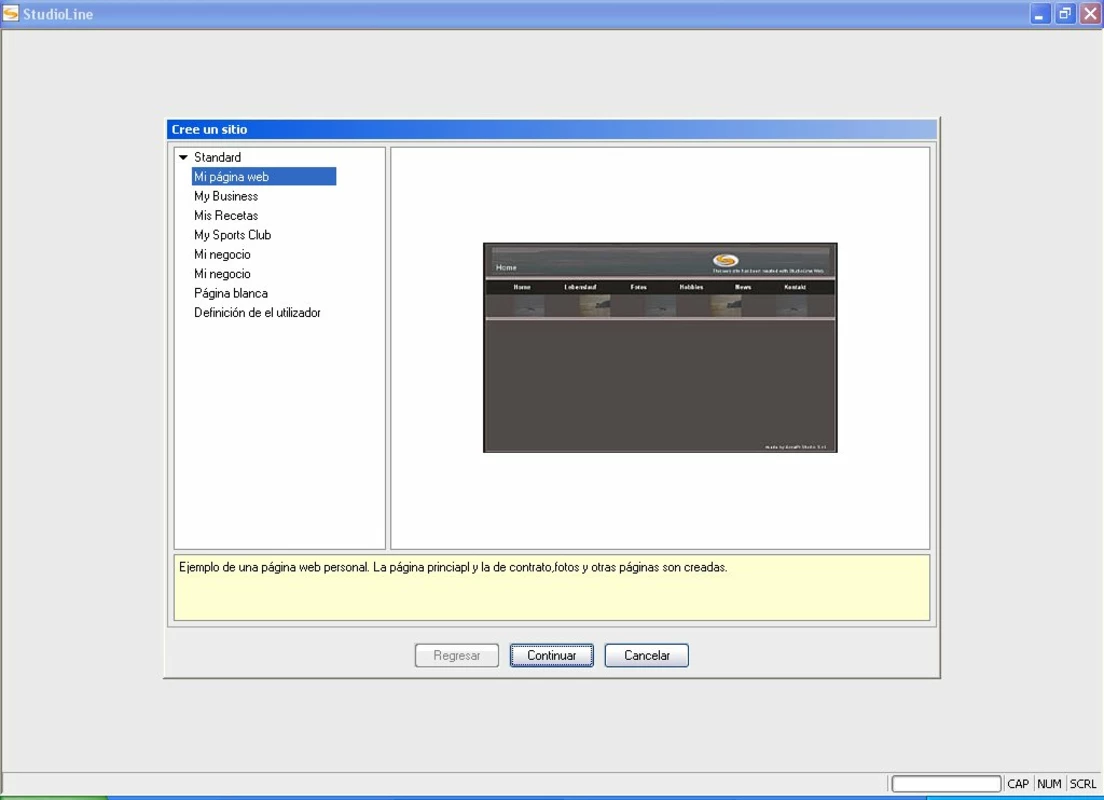Image resolution: width=1104 pixels, height=800 pixels.
Task: Click the SCRL status bar indicator
Action: (1083, 784)
